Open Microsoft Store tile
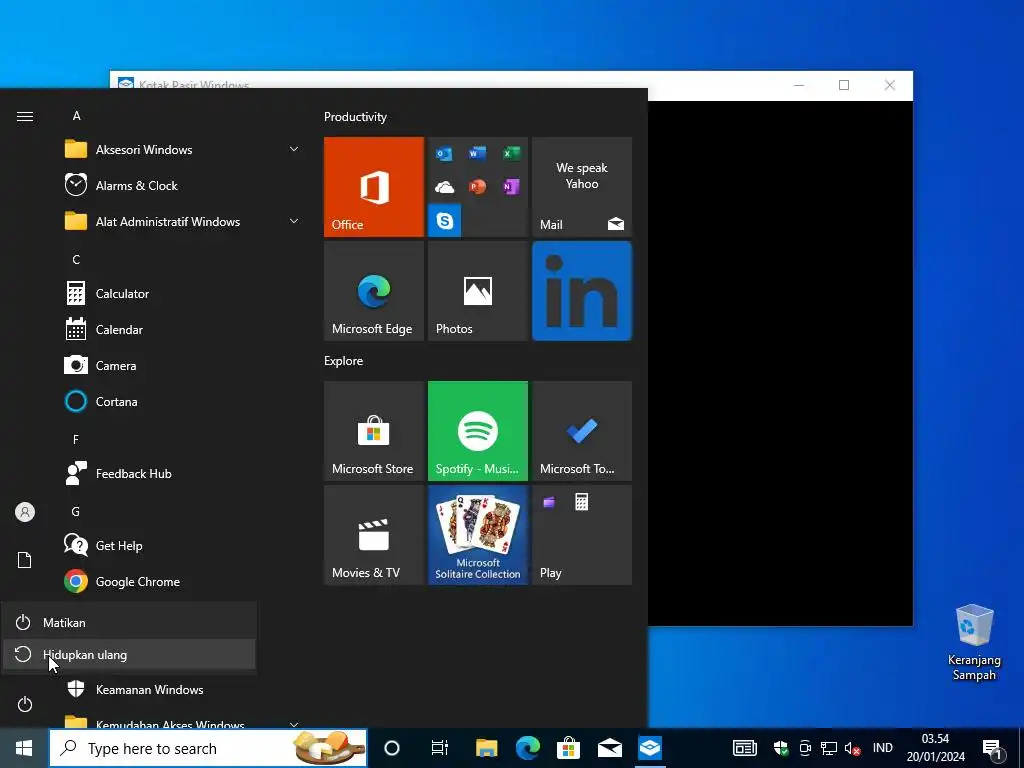Image resolution: width=1024 pixels, height=768 pixels. [x=374, y=431]
